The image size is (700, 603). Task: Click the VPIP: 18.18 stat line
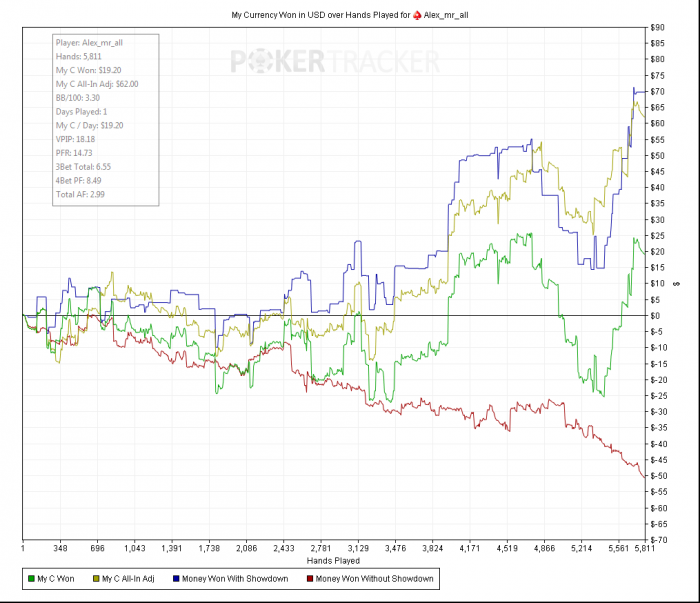click(75, 139)
